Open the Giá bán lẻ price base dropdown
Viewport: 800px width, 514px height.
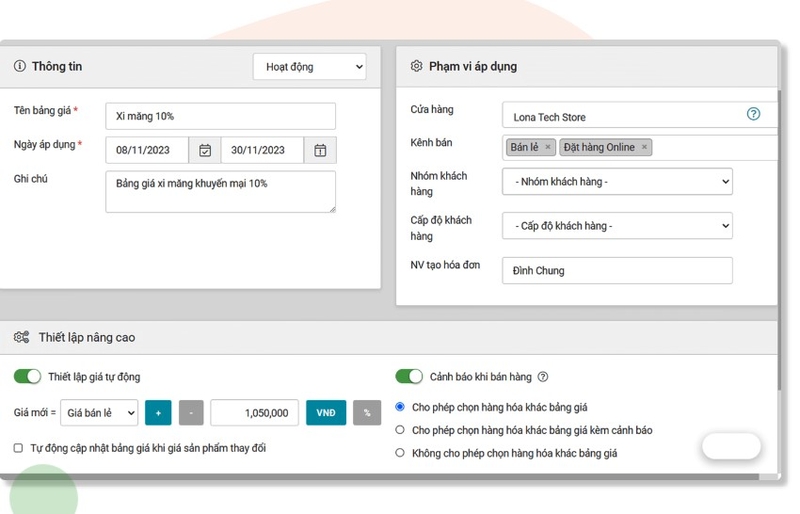[99, 412]
